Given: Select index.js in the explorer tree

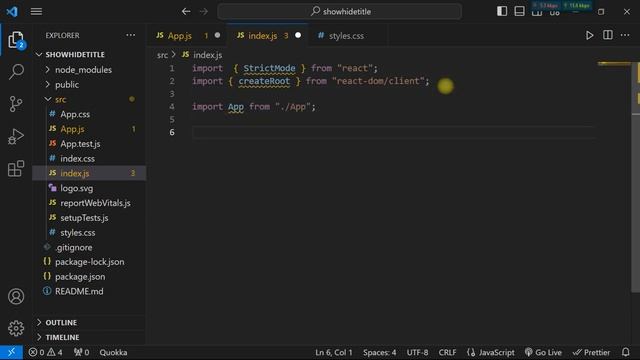Looking at the screenshot, I should click(89, 173).
